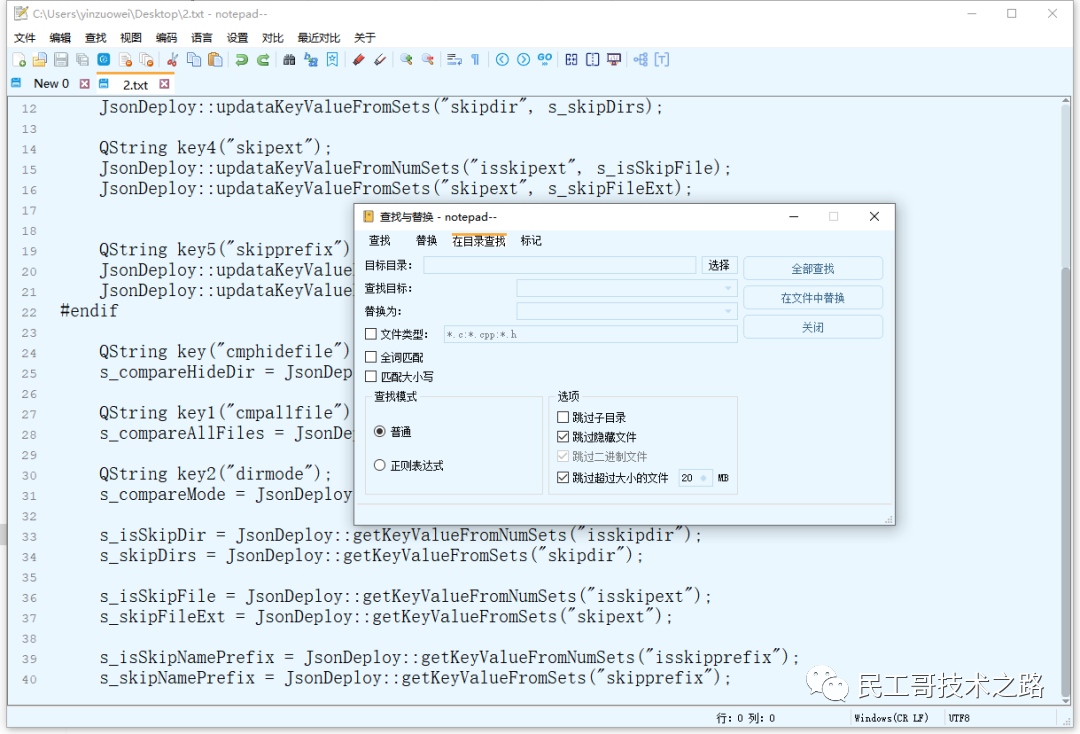Click the Cut scissors icon
This screenshot has height=734, width=1080.
172,60
